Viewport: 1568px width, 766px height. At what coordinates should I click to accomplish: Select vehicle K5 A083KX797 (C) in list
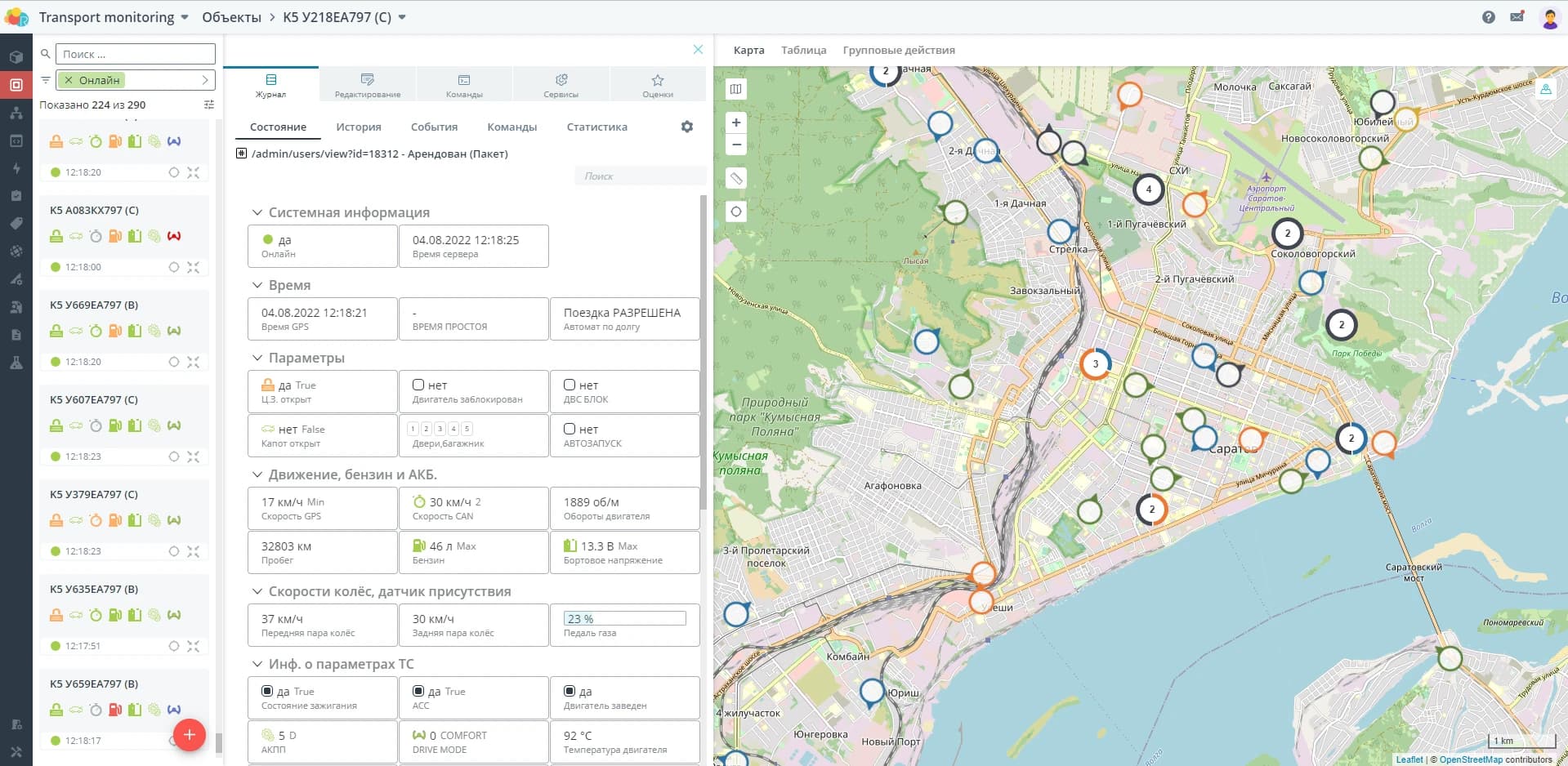pos(94,211)
